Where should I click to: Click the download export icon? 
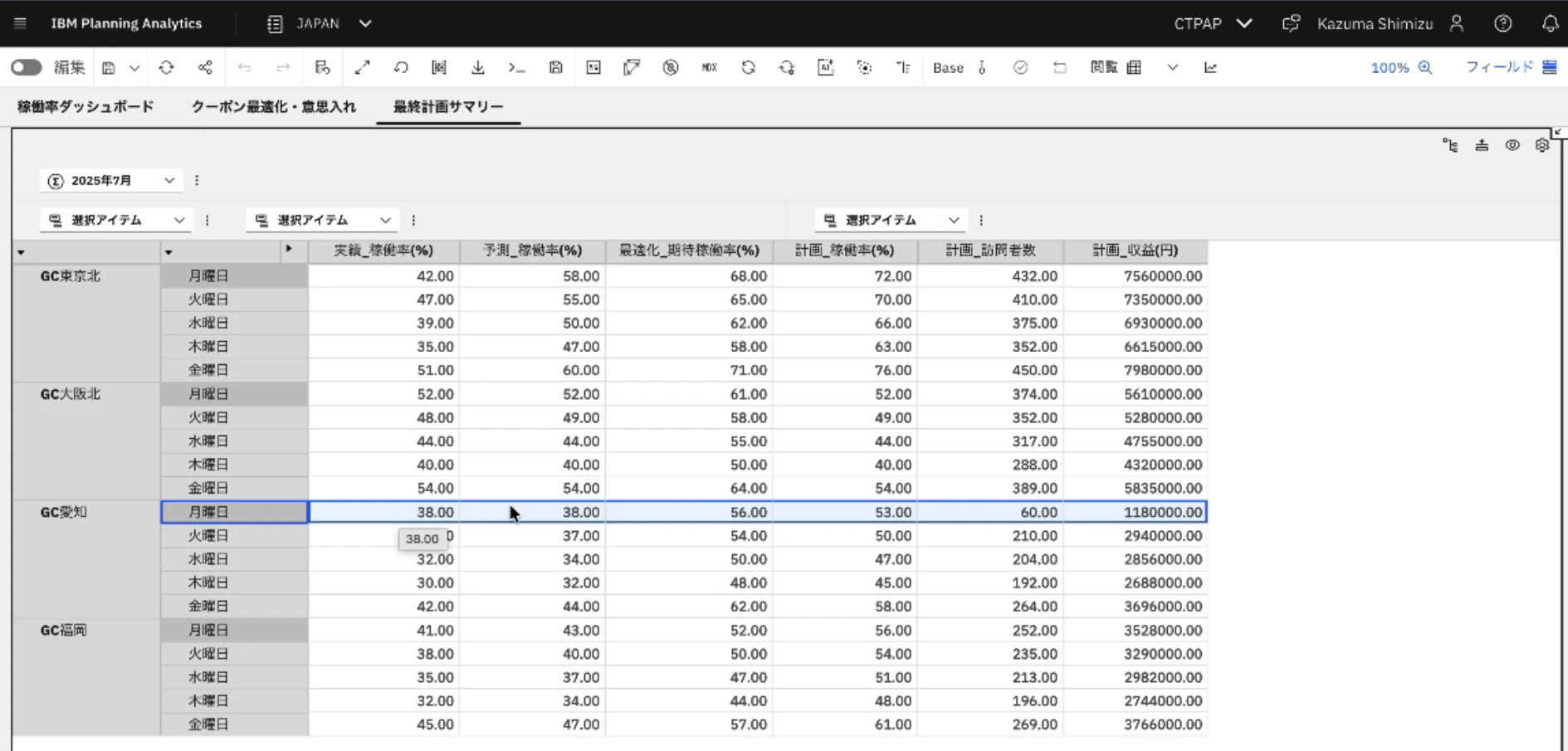pos(478,67)
